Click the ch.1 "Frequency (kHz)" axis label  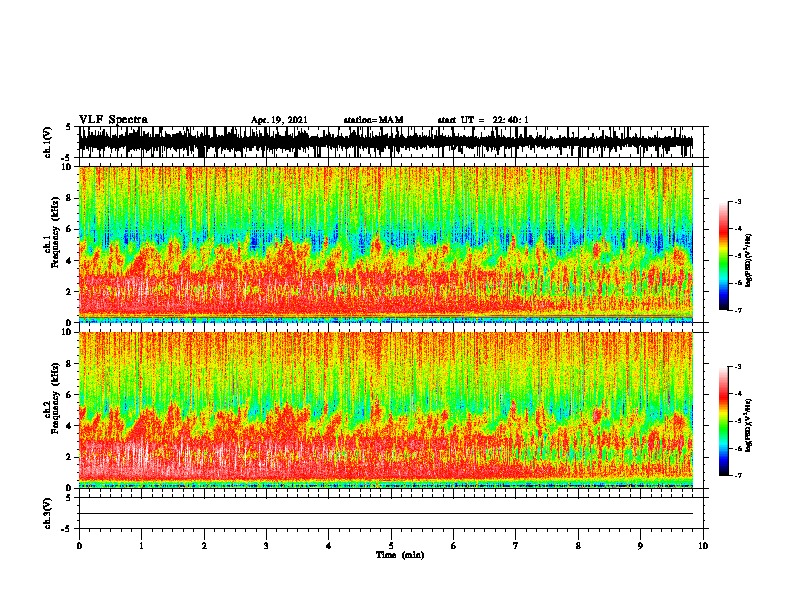54,232
